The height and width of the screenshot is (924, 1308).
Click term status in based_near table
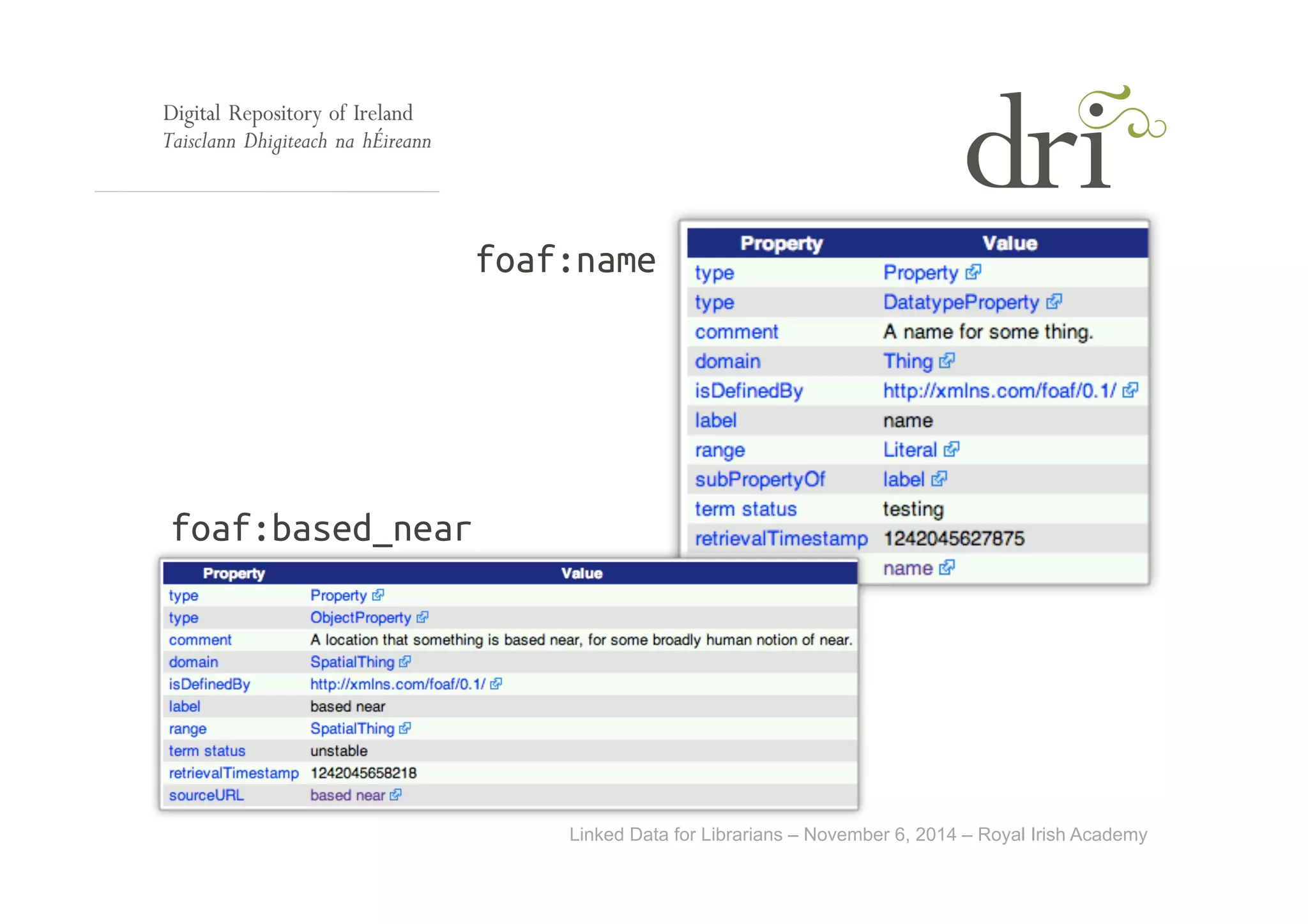(x=207, y=751)
